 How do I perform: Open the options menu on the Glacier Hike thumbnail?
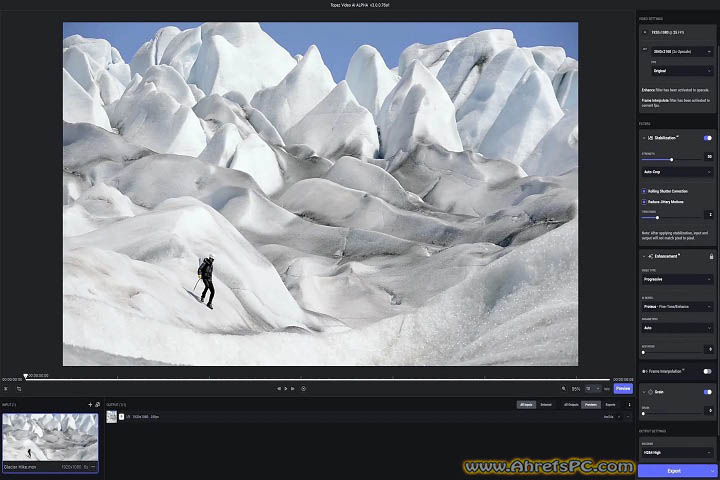coord(93,467)
